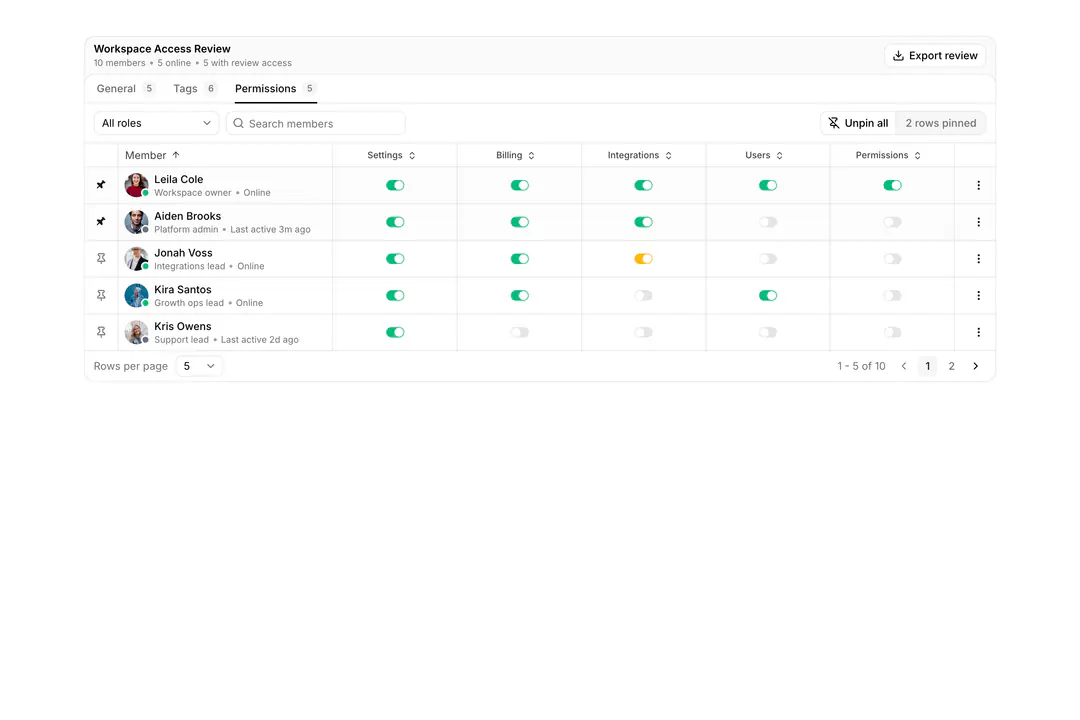Click the Unpin all button

click(x=858, y=123)
